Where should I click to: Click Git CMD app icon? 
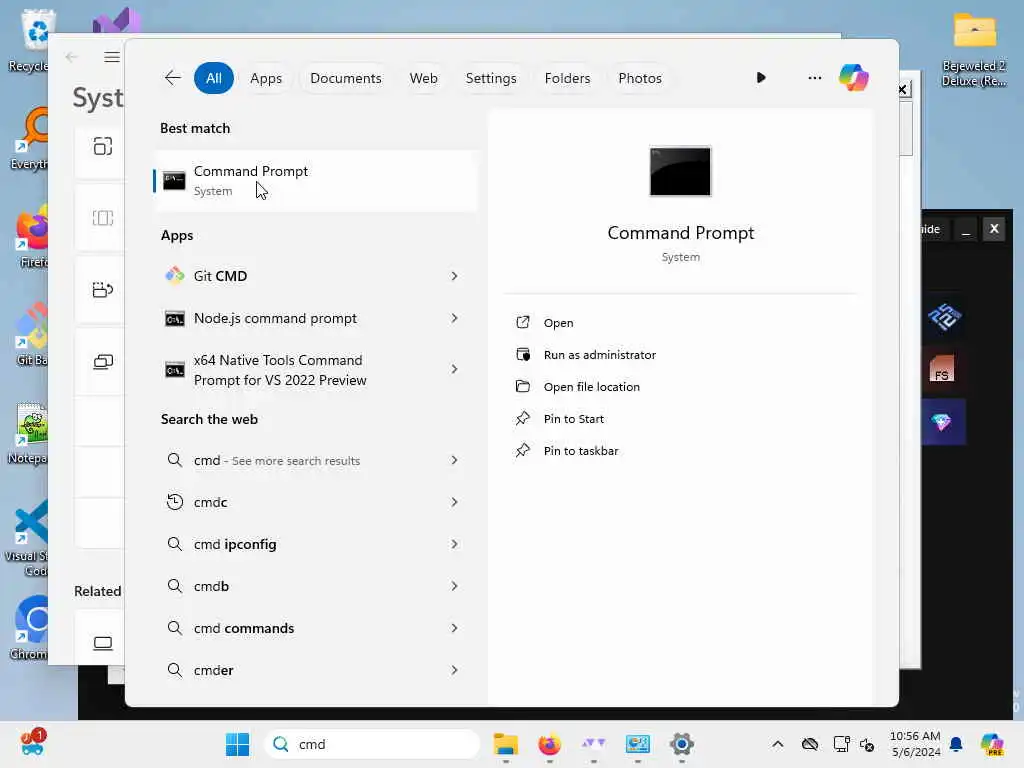click(x=174, y=276)
